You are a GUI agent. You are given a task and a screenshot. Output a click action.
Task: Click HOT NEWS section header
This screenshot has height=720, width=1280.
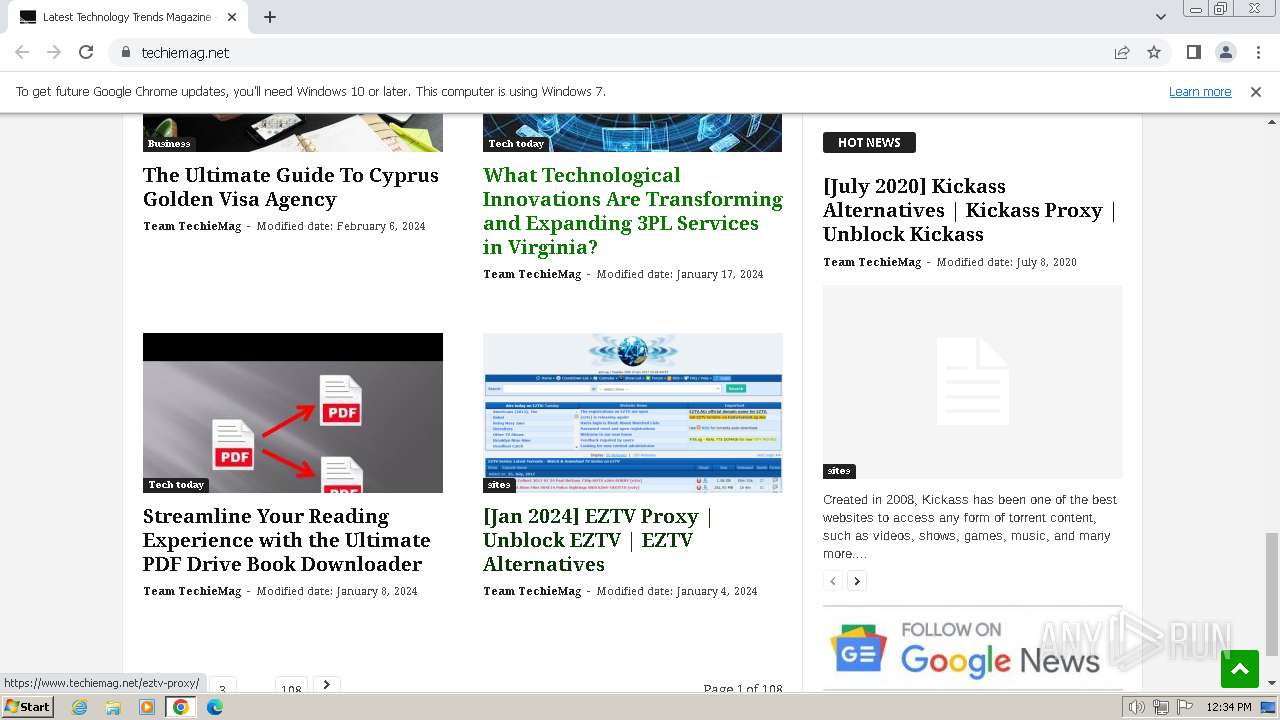tap(869, 143)
